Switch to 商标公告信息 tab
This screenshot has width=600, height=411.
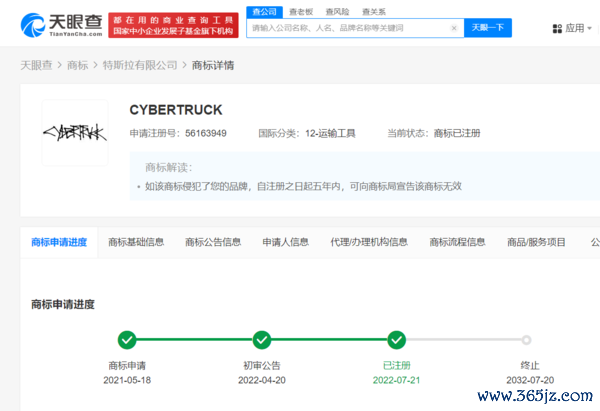213,242
